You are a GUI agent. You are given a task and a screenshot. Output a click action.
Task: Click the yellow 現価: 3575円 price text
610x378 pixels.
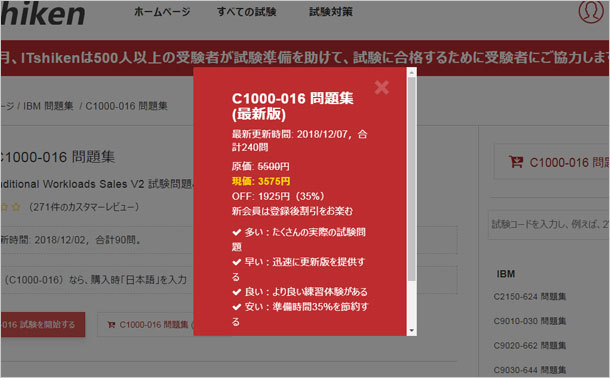[x=261, y=181]
